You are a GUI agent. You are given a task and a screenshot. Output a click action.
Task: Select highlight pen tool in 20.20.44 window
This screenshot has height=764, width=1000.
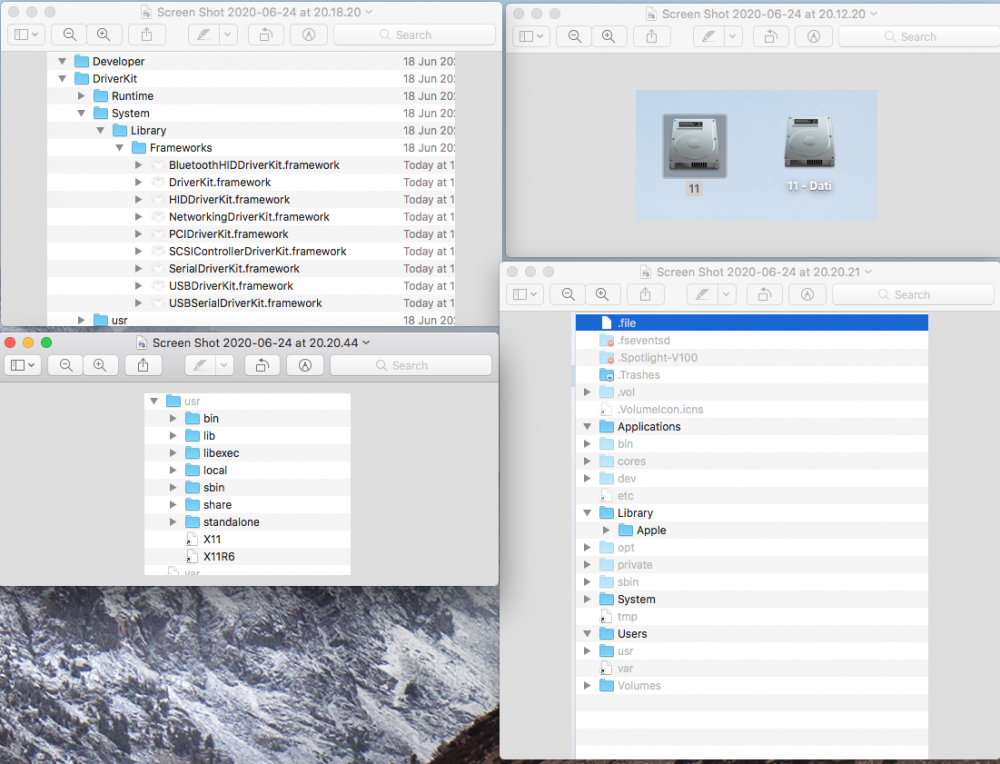(200, 365)
